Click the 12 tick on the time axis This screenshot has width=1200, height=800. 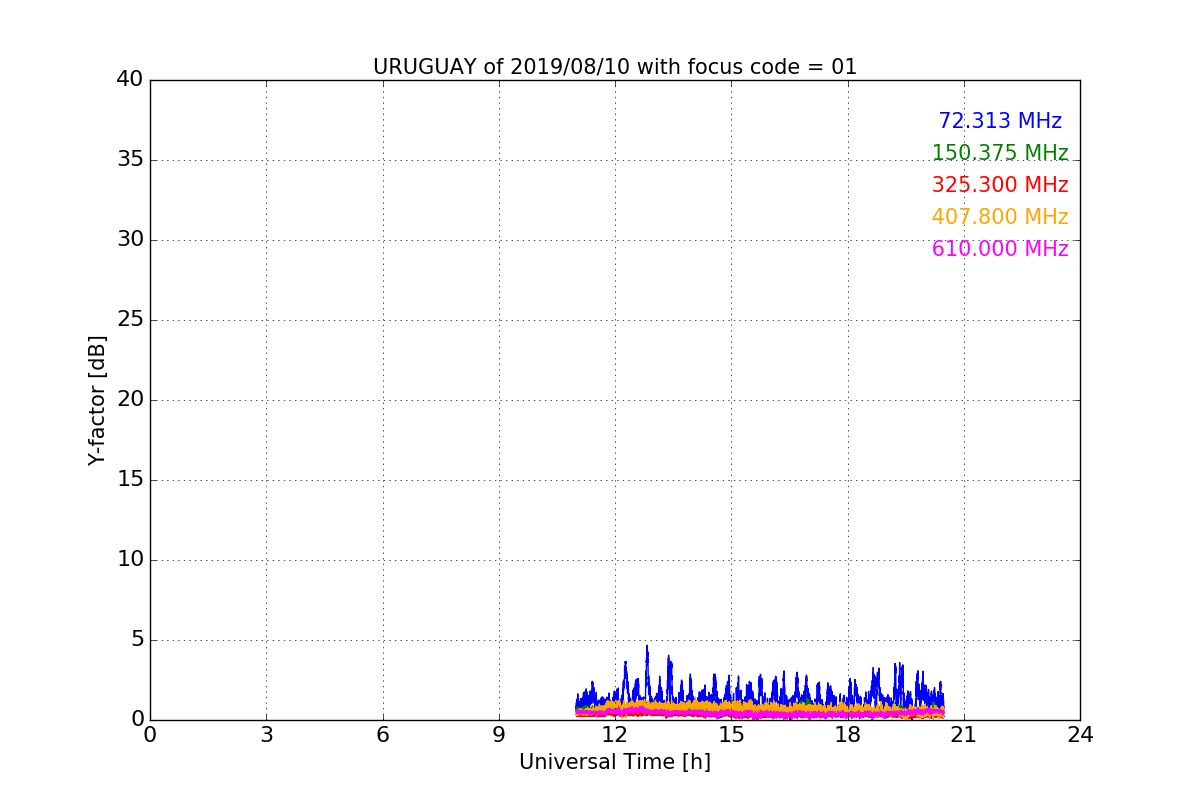[615, 735]
